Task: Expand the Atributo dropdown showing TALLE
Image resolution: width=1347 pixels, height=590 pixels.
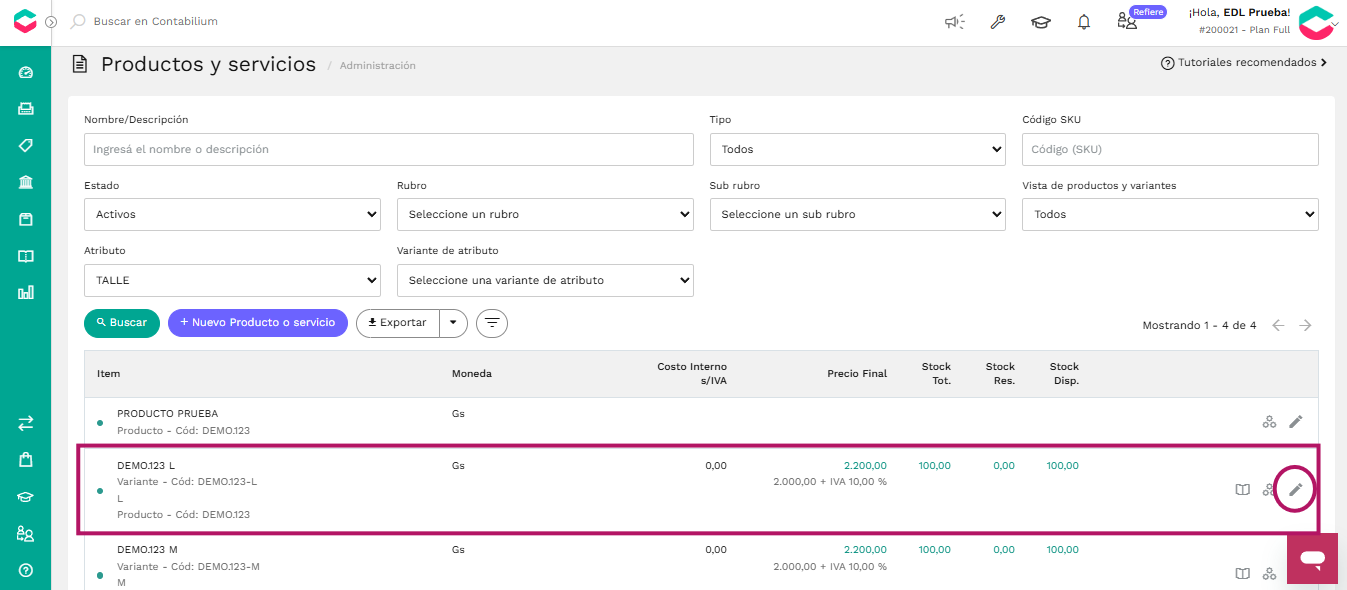Action: (232, 280)
